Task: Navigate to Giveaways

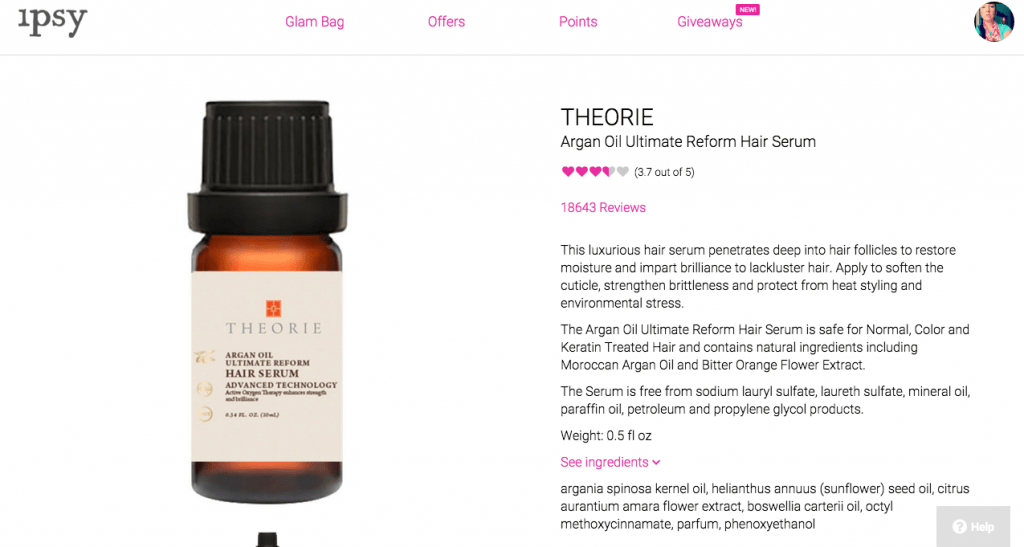Action: pyautogui.click(x=709, y=22)
